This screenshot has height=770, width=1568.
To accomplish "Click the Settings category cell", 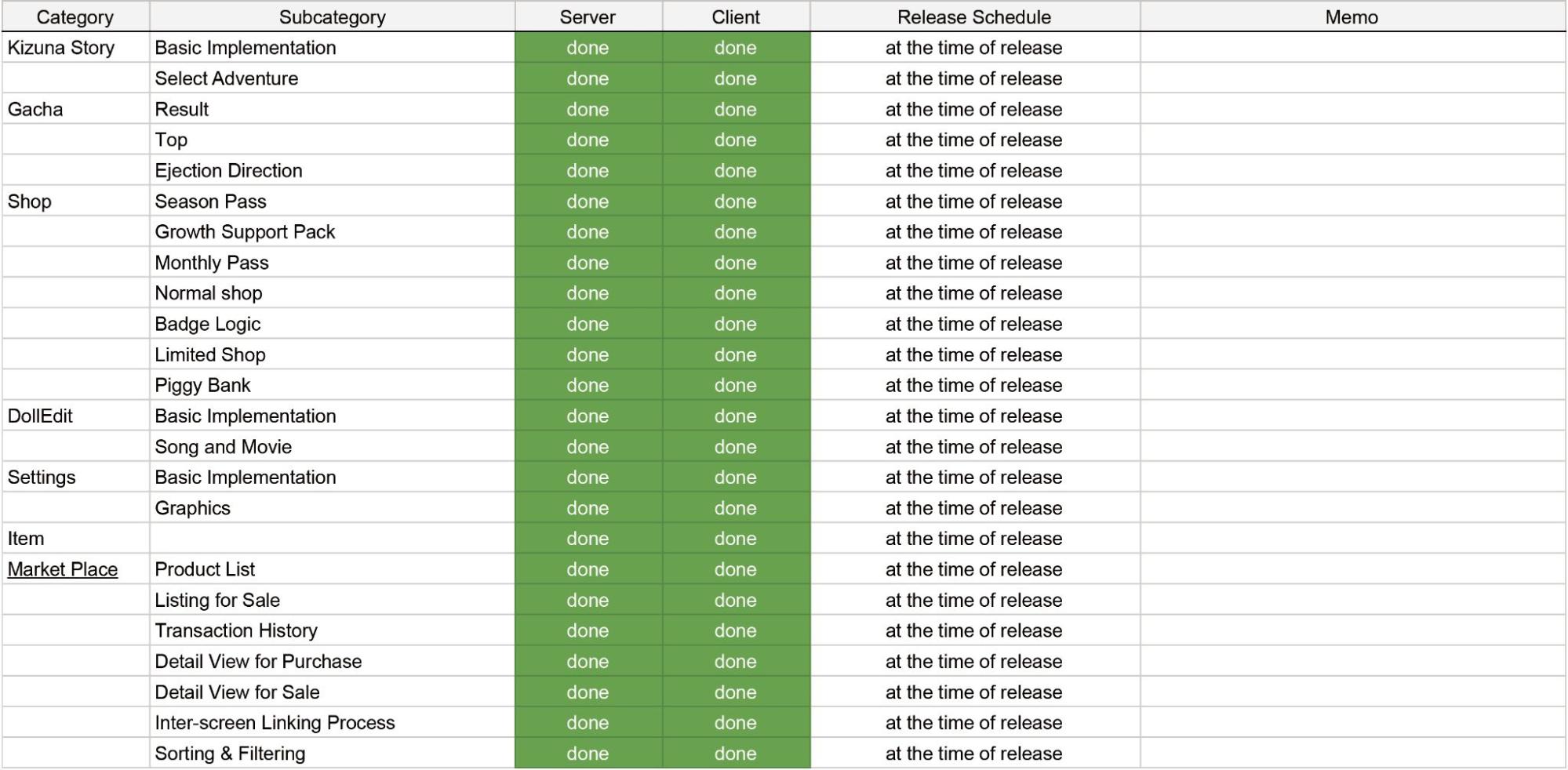I will point(75,478).
